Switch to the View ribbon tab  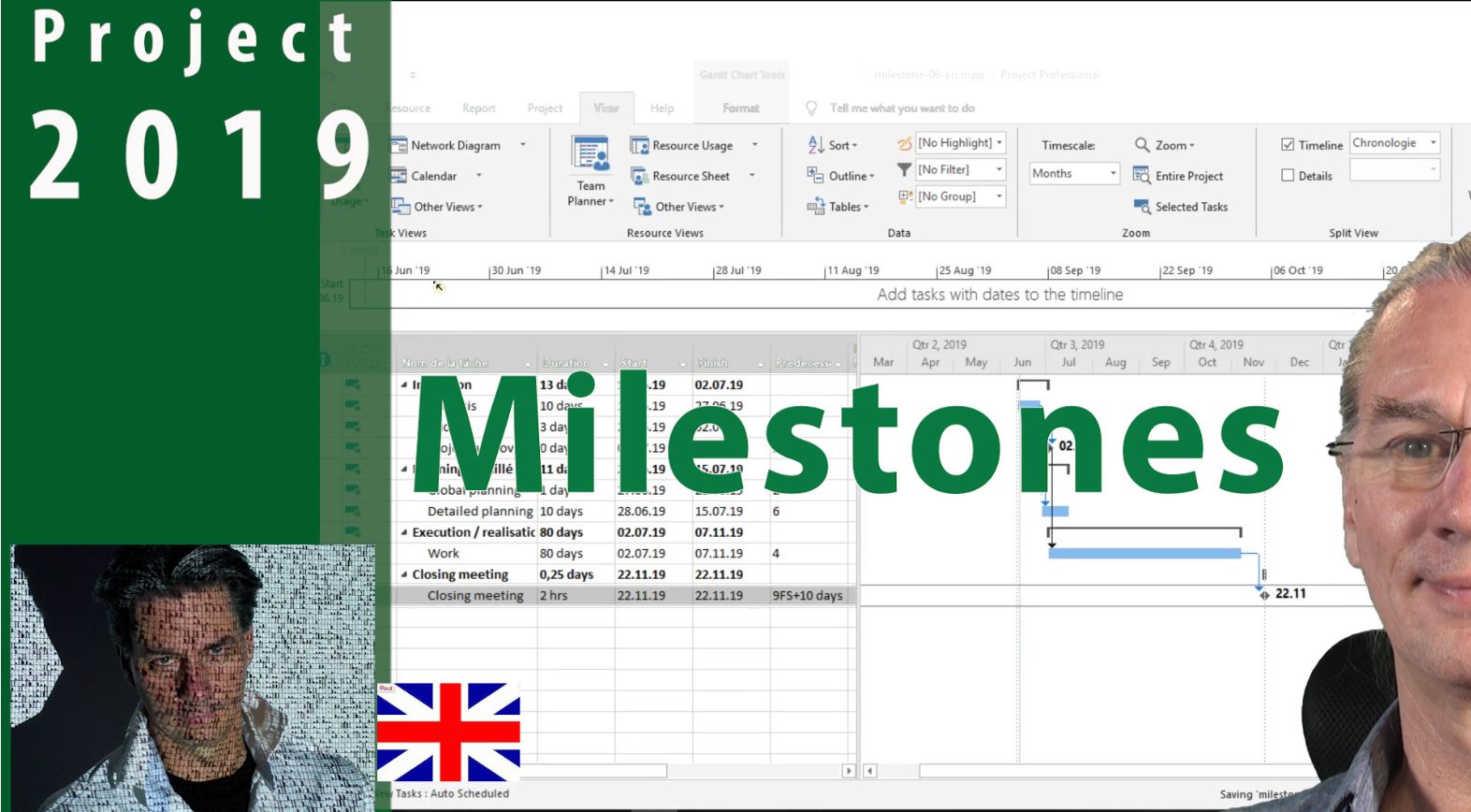[606, 108]
